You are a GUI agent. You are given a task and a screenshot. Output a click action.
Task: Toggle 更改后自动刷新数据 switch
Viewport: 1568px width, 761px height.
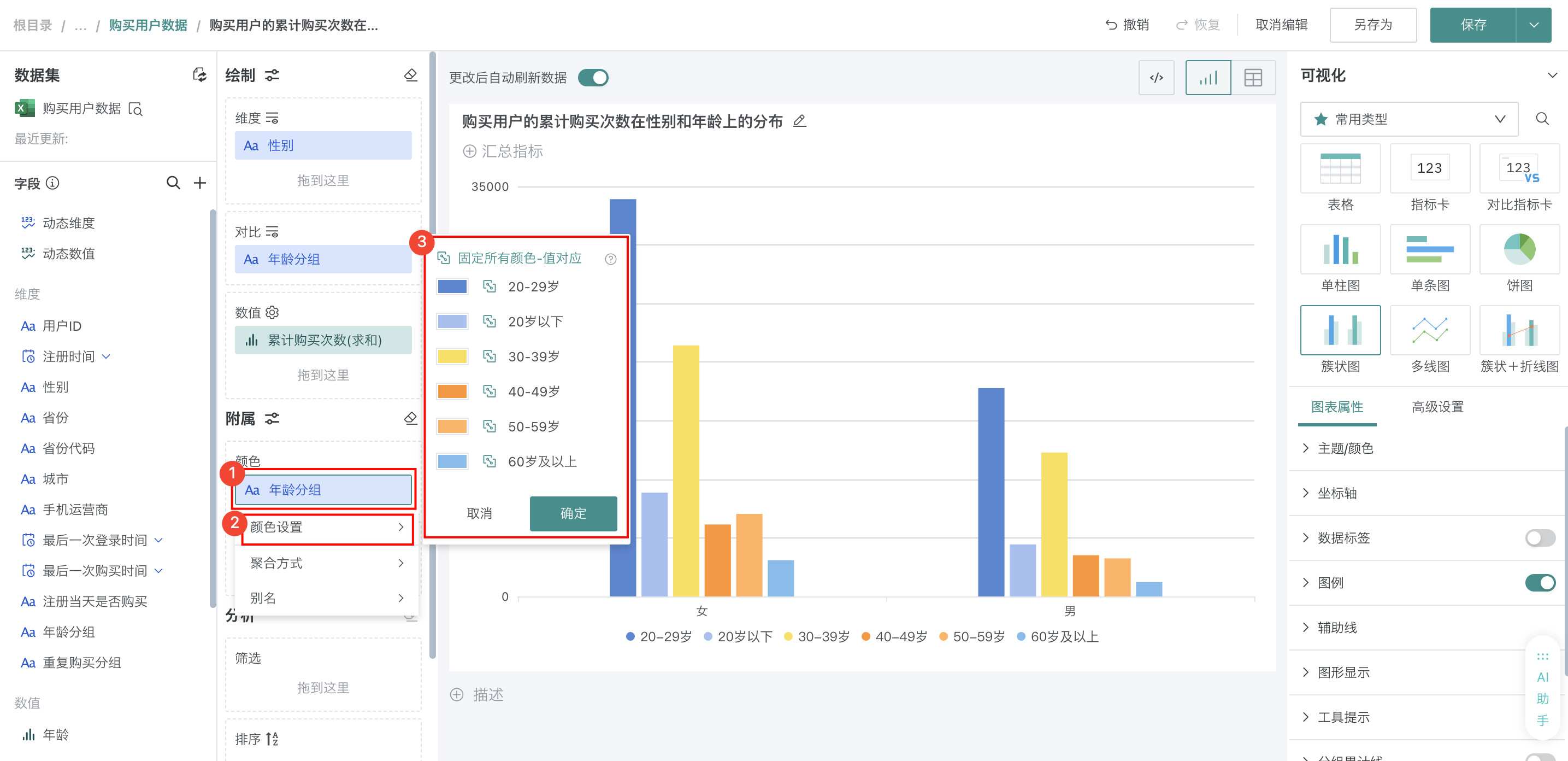click(x=593, y=78)
